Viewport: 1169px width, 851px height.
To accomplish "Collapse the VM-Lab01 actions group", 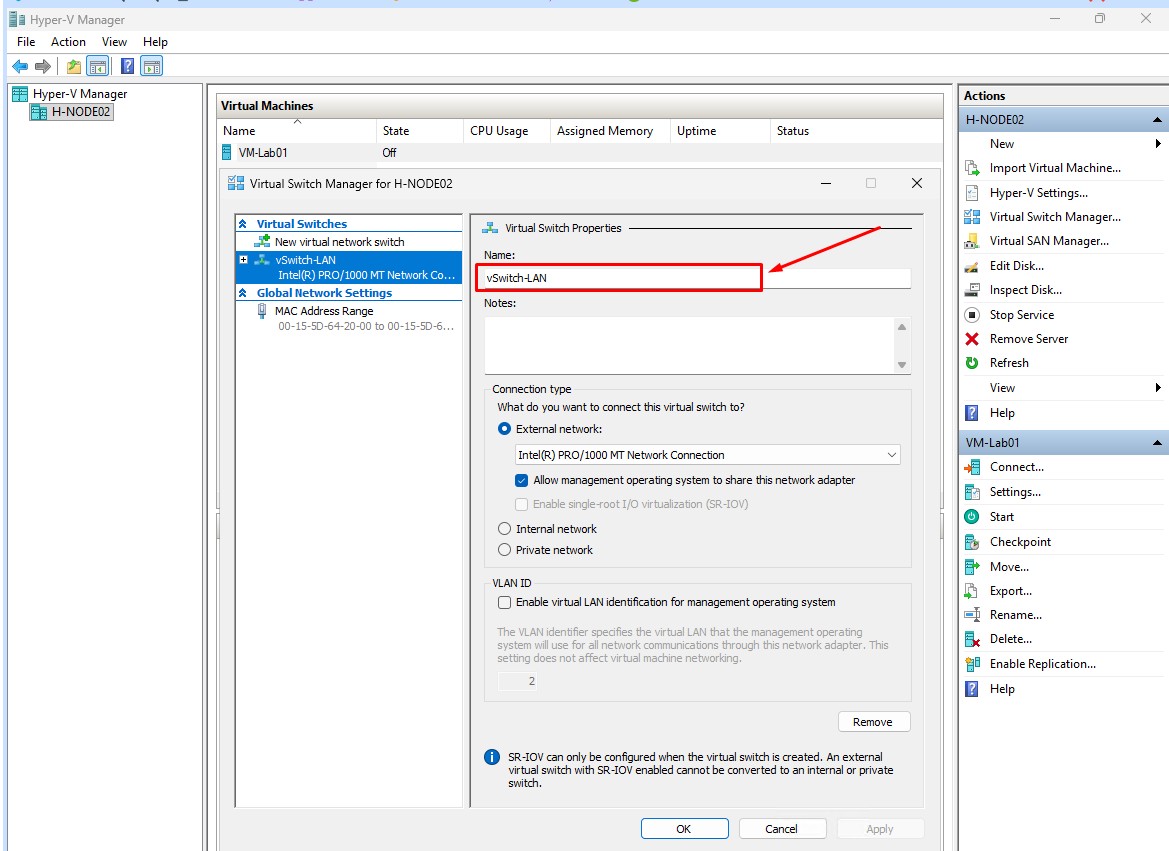I will (x=1157, y=442).
